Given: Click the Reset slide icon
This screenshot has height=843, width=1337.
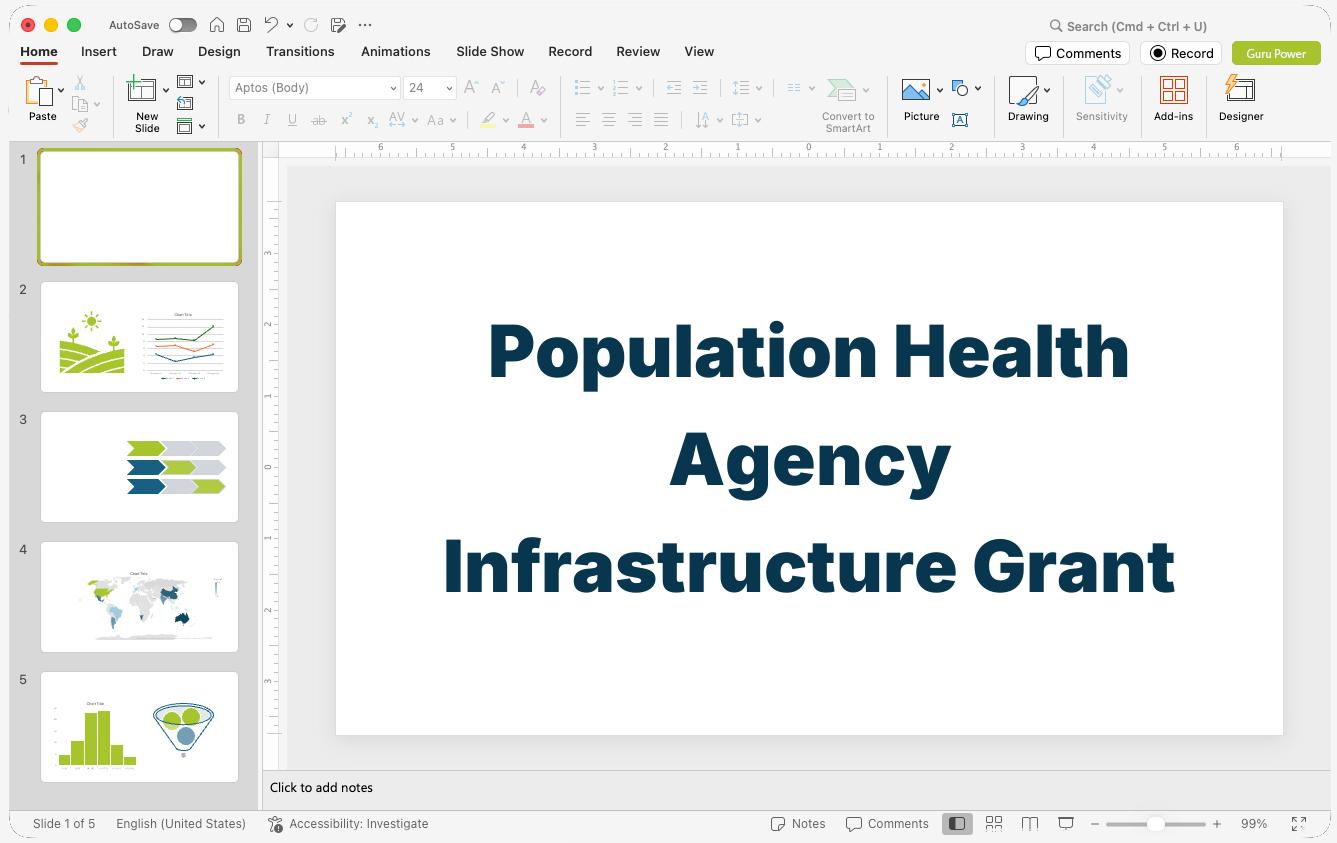Looking at the screenshot, I should (185, 103).
